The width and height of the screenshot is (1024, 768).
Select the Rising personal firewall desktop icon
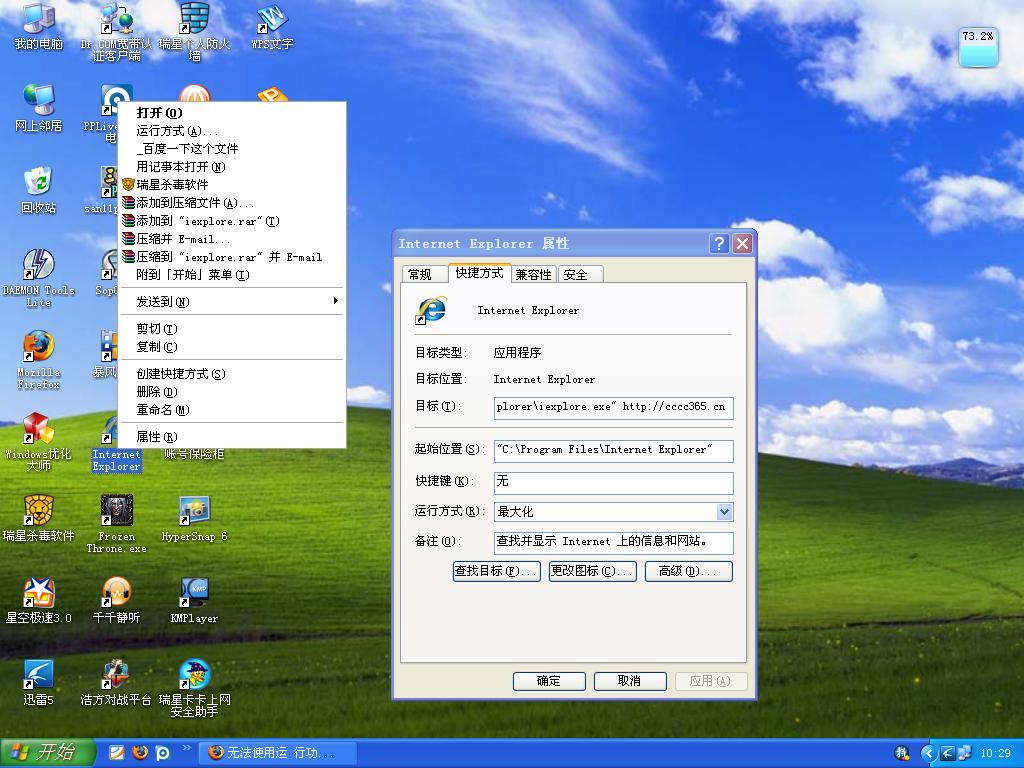[194, 31]
